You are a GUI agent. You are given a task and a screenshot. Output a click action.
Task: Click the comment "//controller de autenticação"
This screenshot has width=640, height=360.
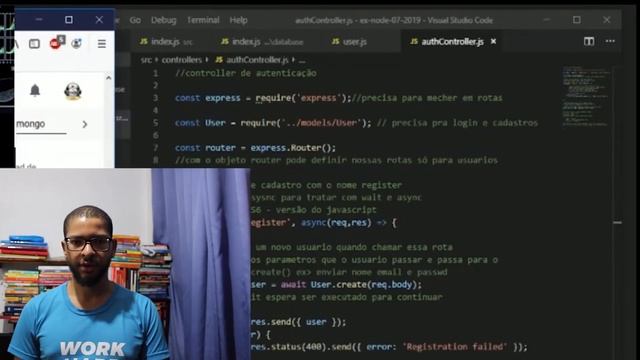(246, 73)
